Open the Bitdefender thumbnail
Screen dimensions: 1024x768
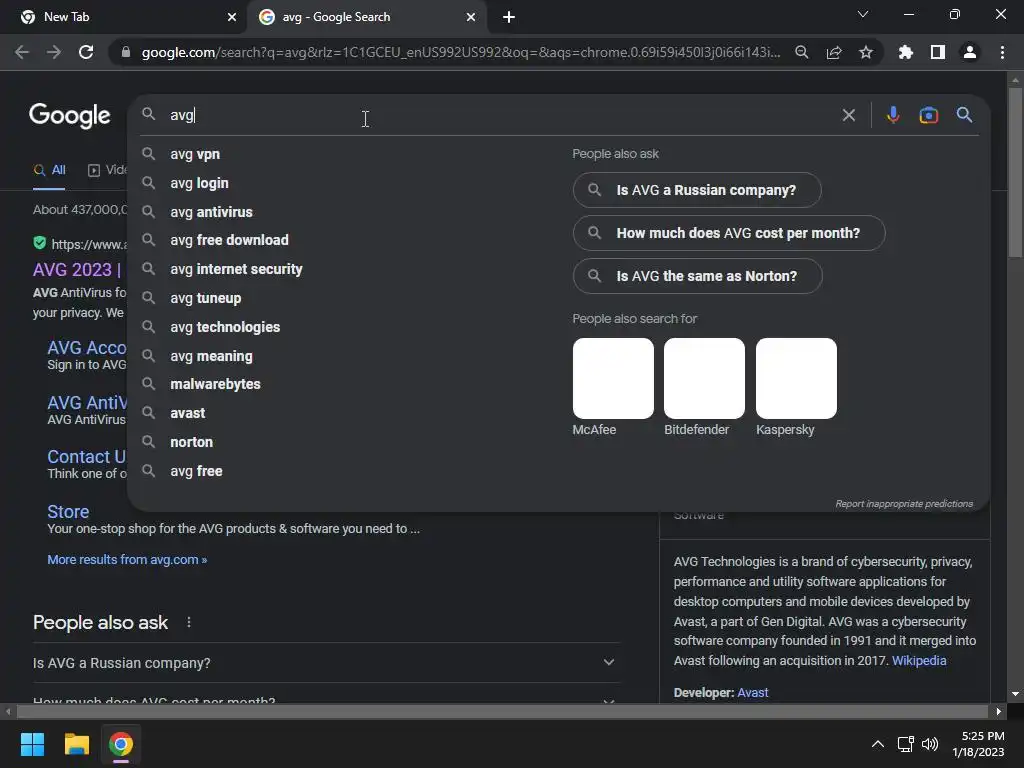point(704,378)
